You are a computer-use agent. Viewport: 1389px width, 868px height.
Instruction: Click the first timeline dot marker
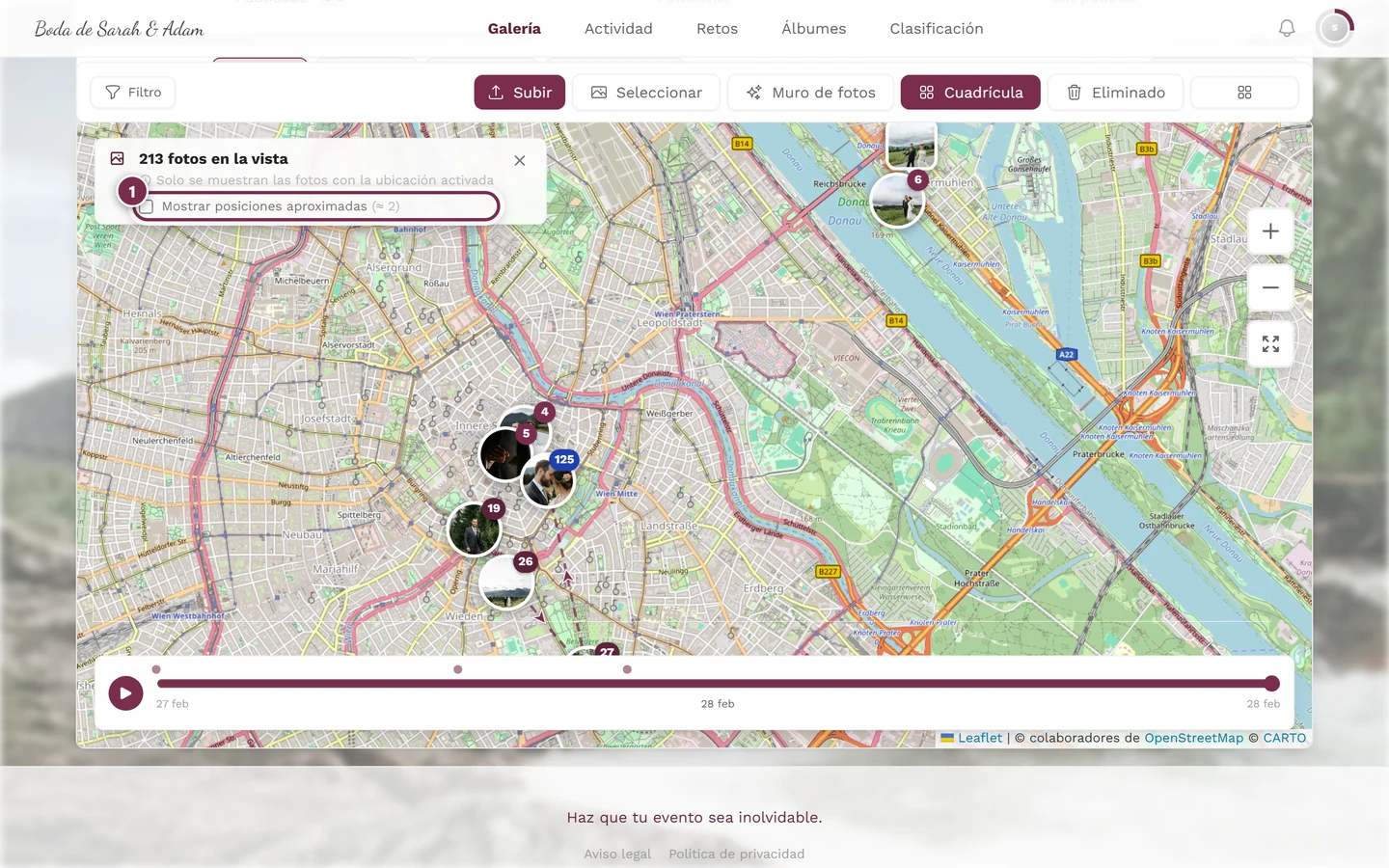(156, 669)
